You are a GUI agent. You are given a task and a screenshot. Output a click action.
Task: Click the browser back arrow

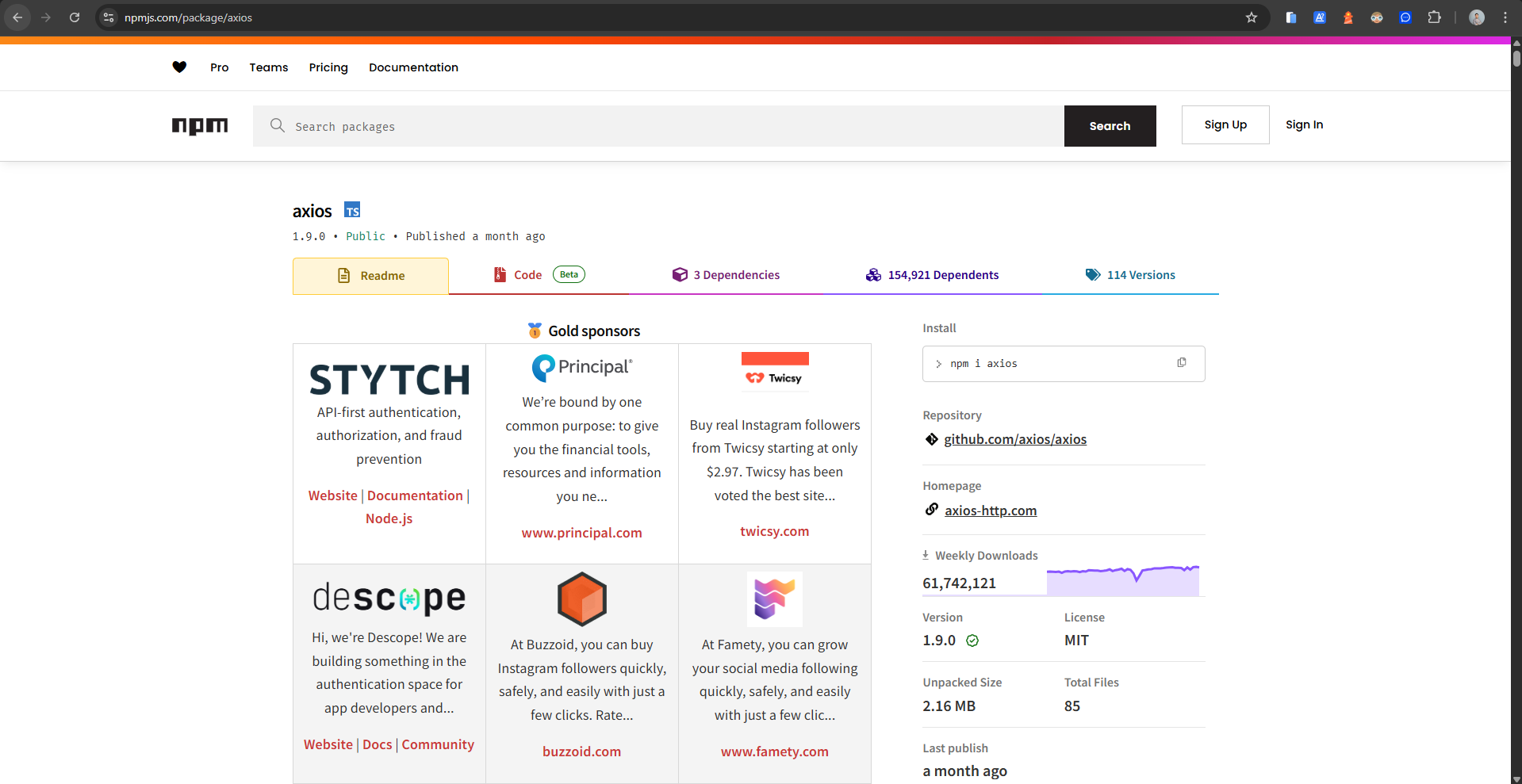[17, 17]
